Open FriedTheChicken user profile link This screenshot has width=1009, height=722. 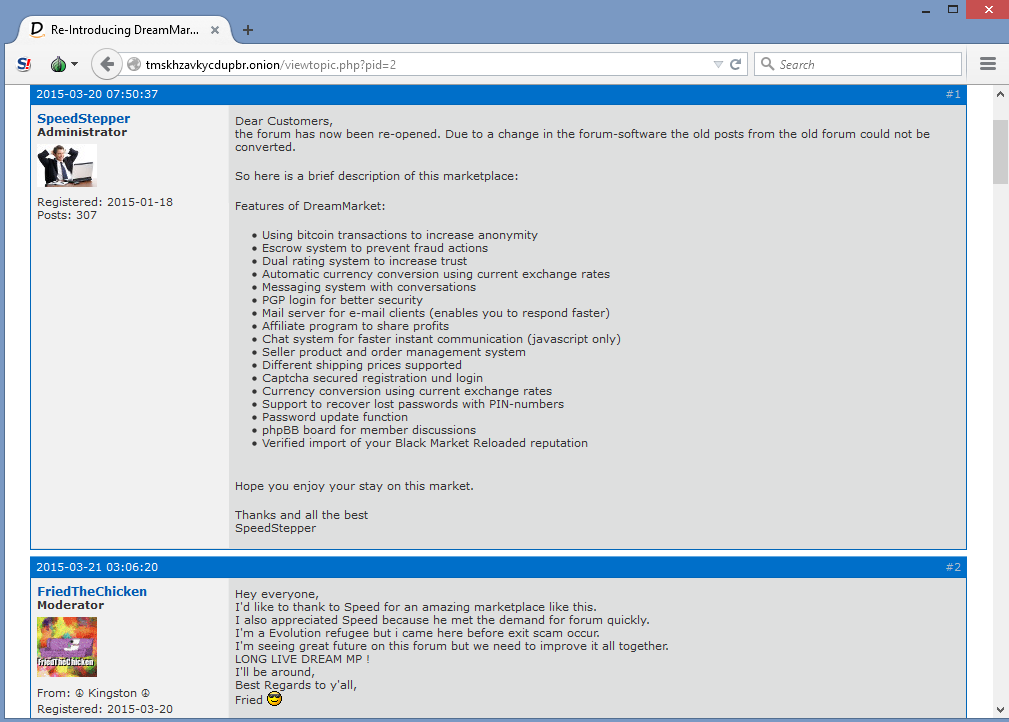point(92,591)
